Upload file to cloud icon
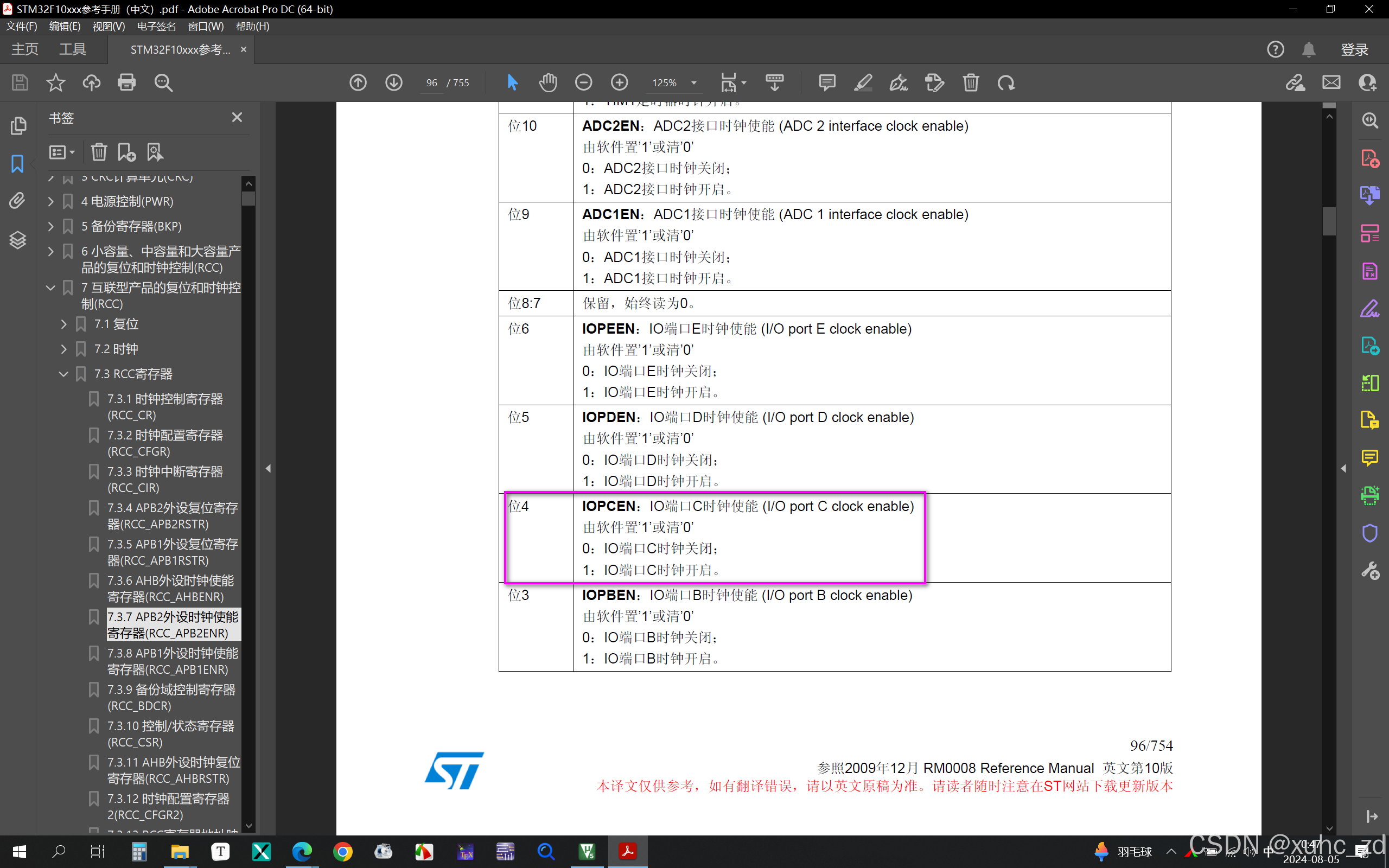 pos(91,82)
